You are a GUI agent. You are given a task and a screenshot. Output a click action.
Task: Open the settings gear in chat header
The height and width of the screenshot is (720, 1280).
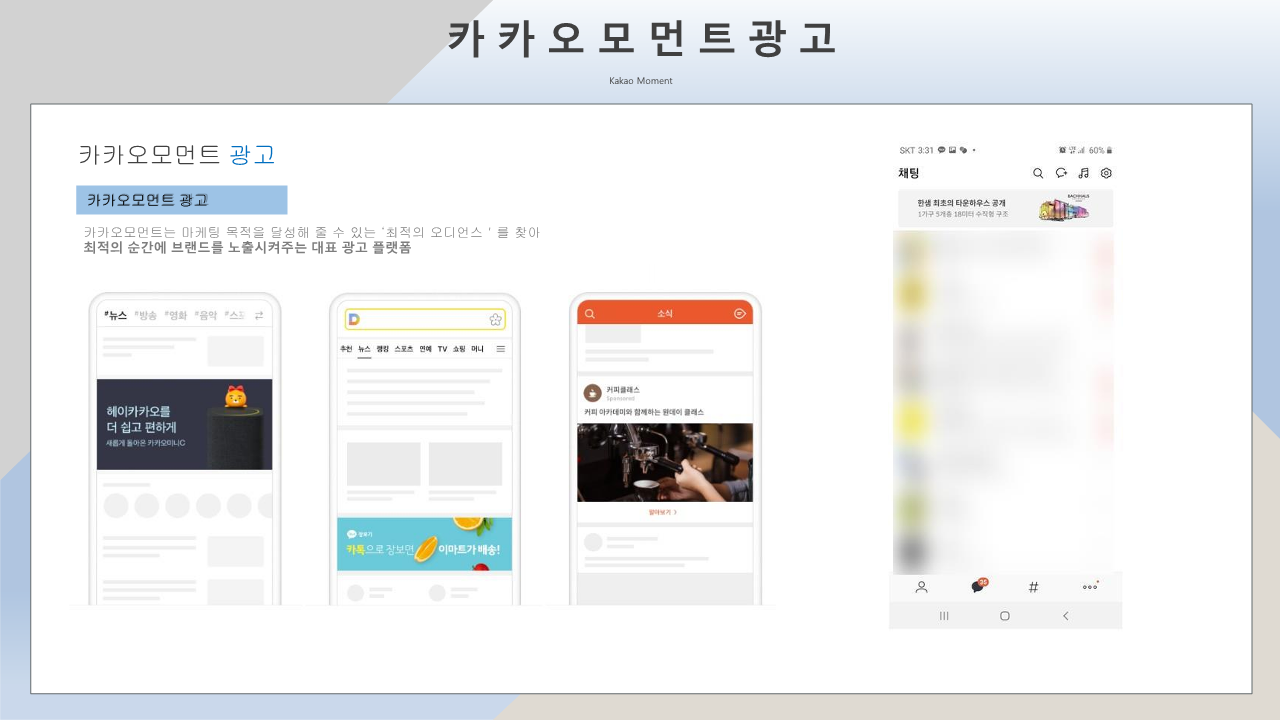(x=1106, y=173)
